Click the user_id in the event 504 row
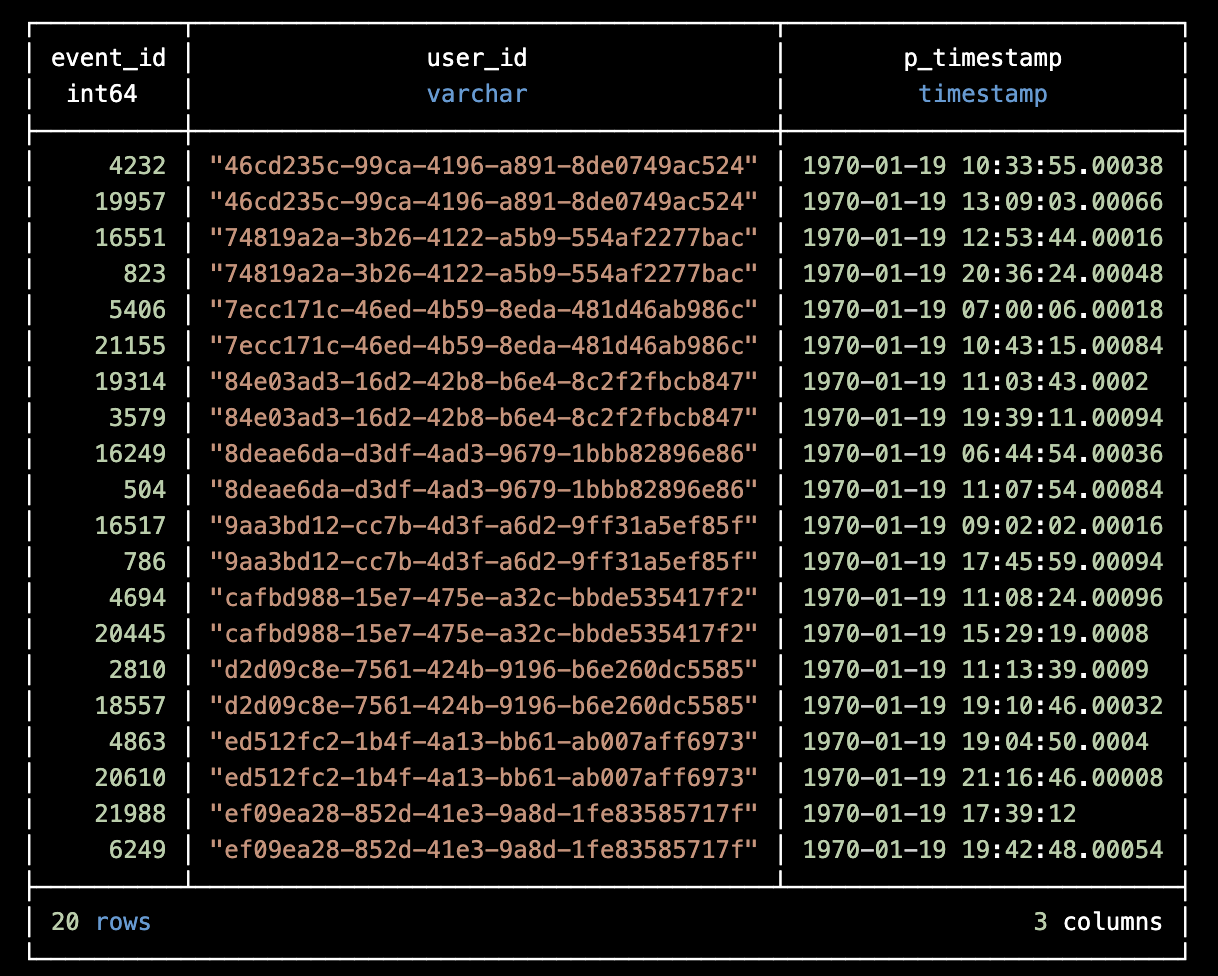Screen dimensions: 1218x976 point(483,490)
